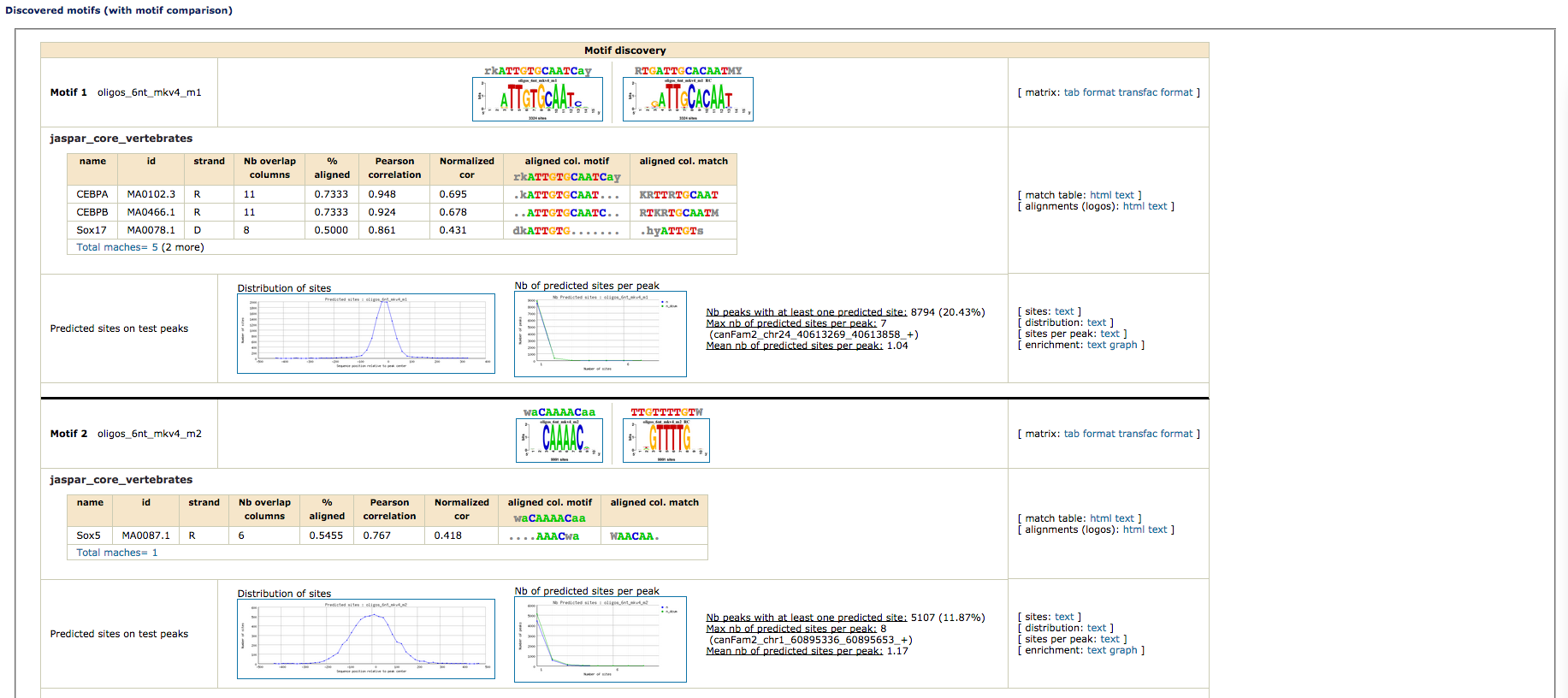The width and height of the screenshot is (1568, 698).
Task: Click oligos_6nt_mkv4_m2 motif name
Action: (150, 434)
